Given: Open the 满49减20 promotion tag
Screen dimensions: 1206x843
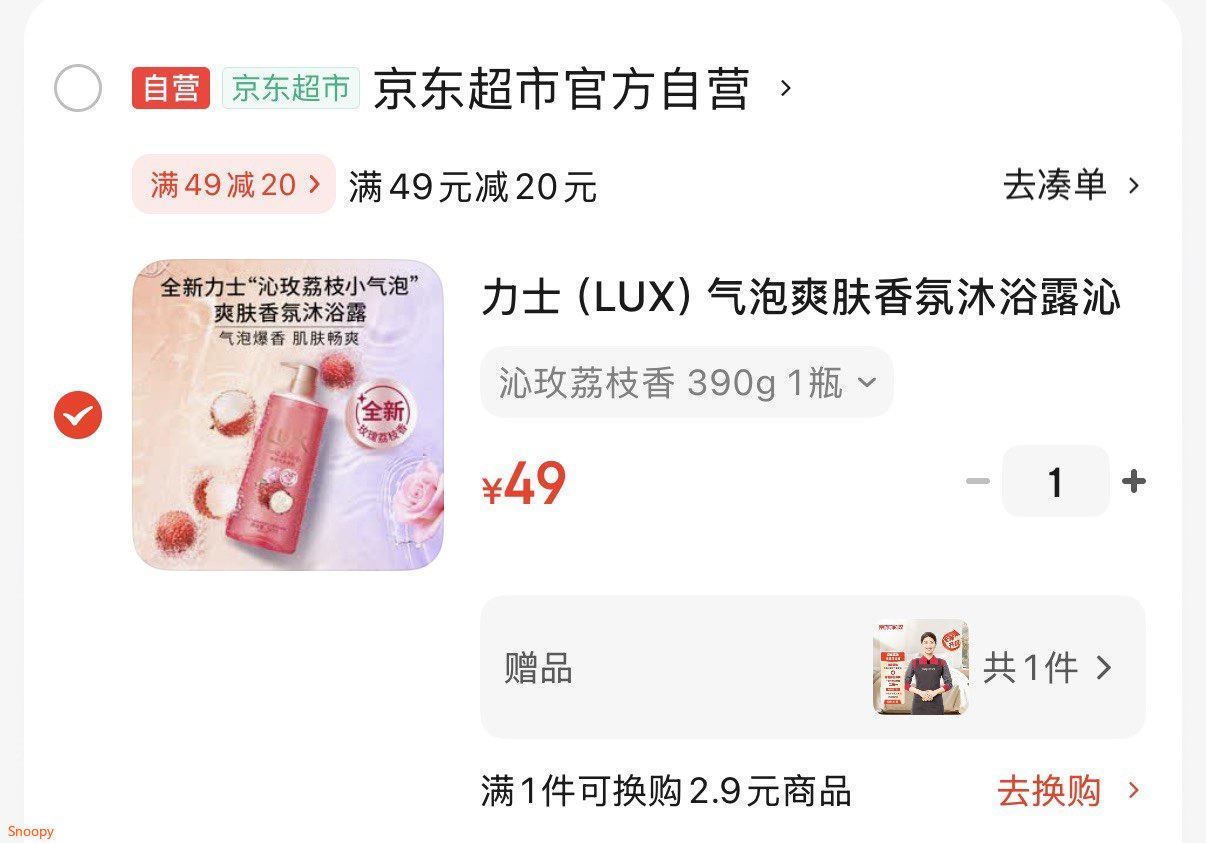Looking at the screenshot, I should [x=234, y=184].
